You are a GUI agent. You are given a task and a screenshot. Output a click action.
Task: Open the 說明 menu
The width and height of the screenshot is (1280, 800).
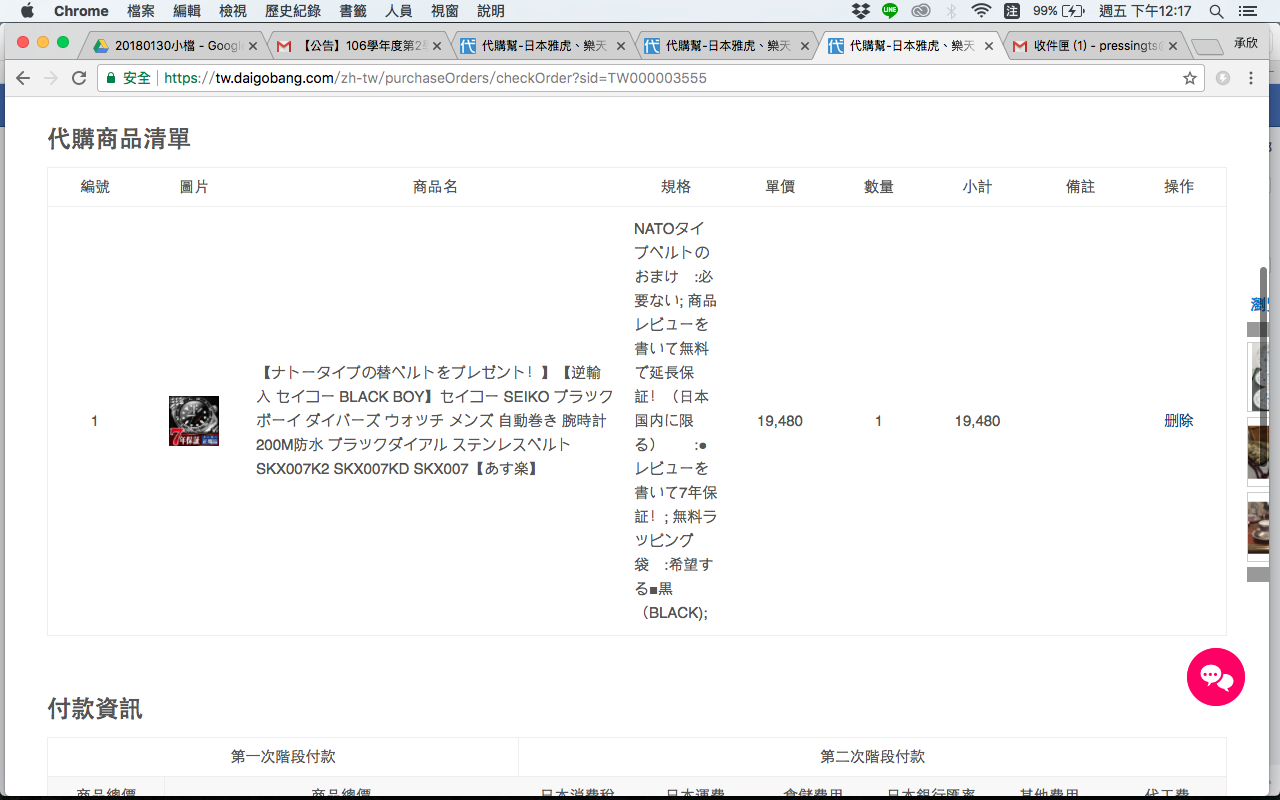pyautogui.click(x=491, y=11)
